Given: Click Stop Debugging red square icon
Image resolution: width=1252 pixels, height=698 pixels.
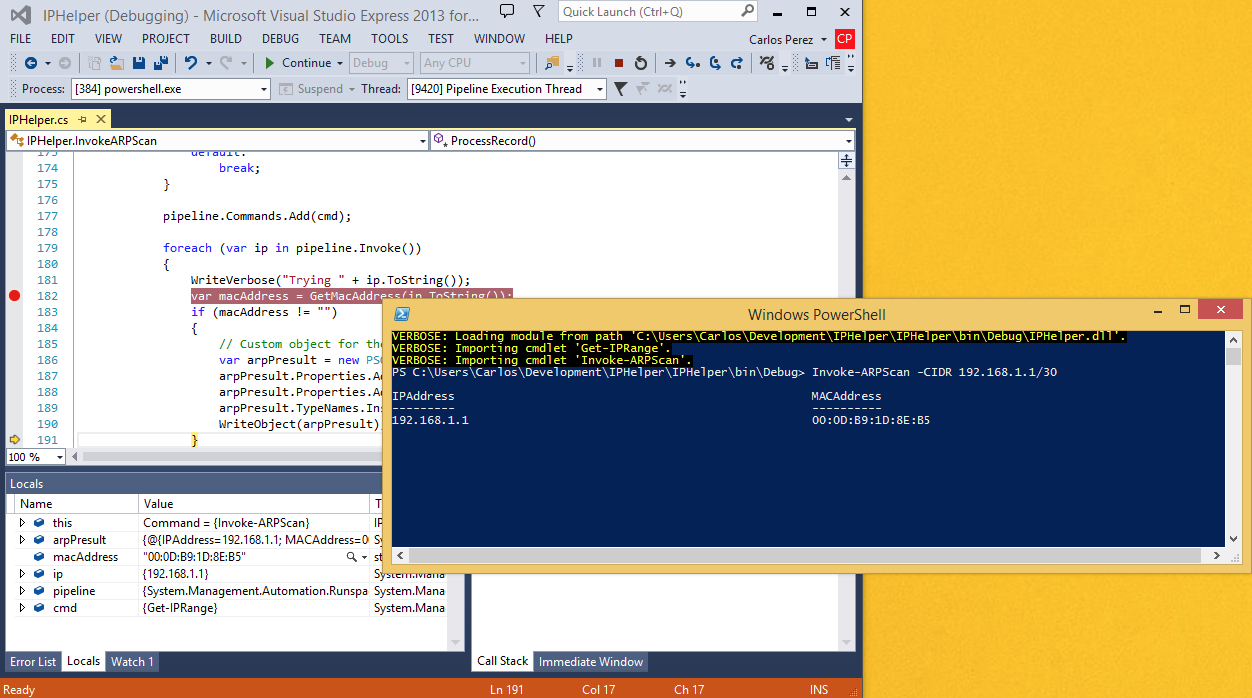Looking at the screenshot, I should (619, 63).
